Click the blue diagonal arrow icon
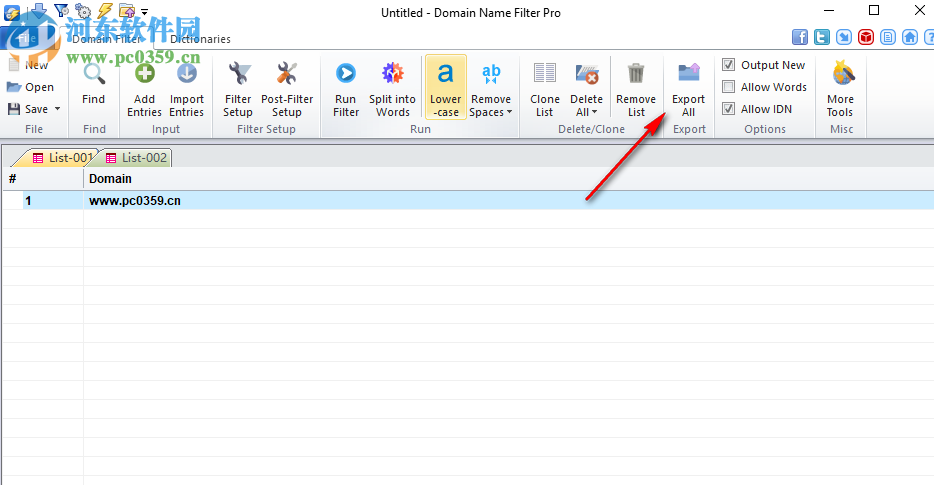This screenshot has width=934, height=485. [x=843, y=37]
